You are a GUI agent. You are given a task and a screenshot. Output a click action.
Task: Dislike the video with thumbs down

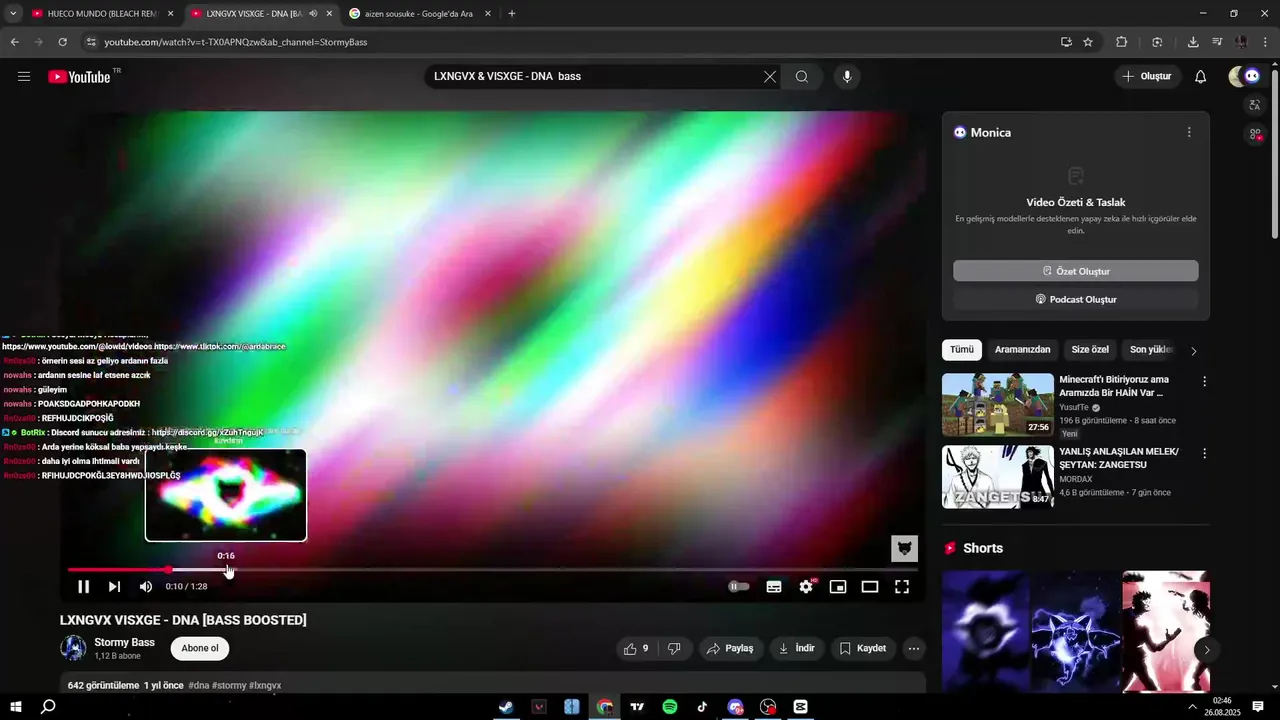674,648
